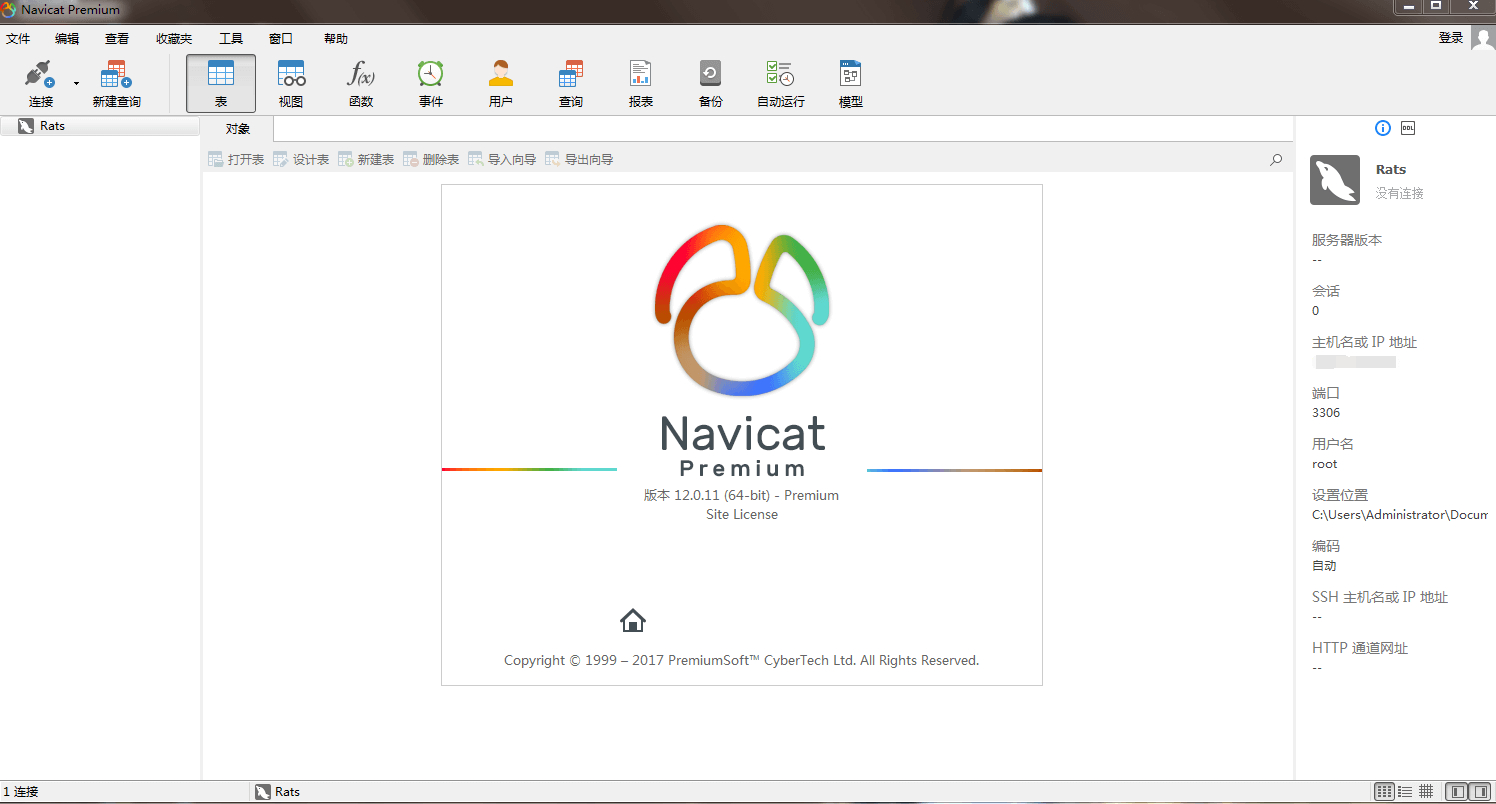Viewport: 1496px width, 804px height.
Task: Click the user avatar icon near 登录
Action: [1481, 39]
